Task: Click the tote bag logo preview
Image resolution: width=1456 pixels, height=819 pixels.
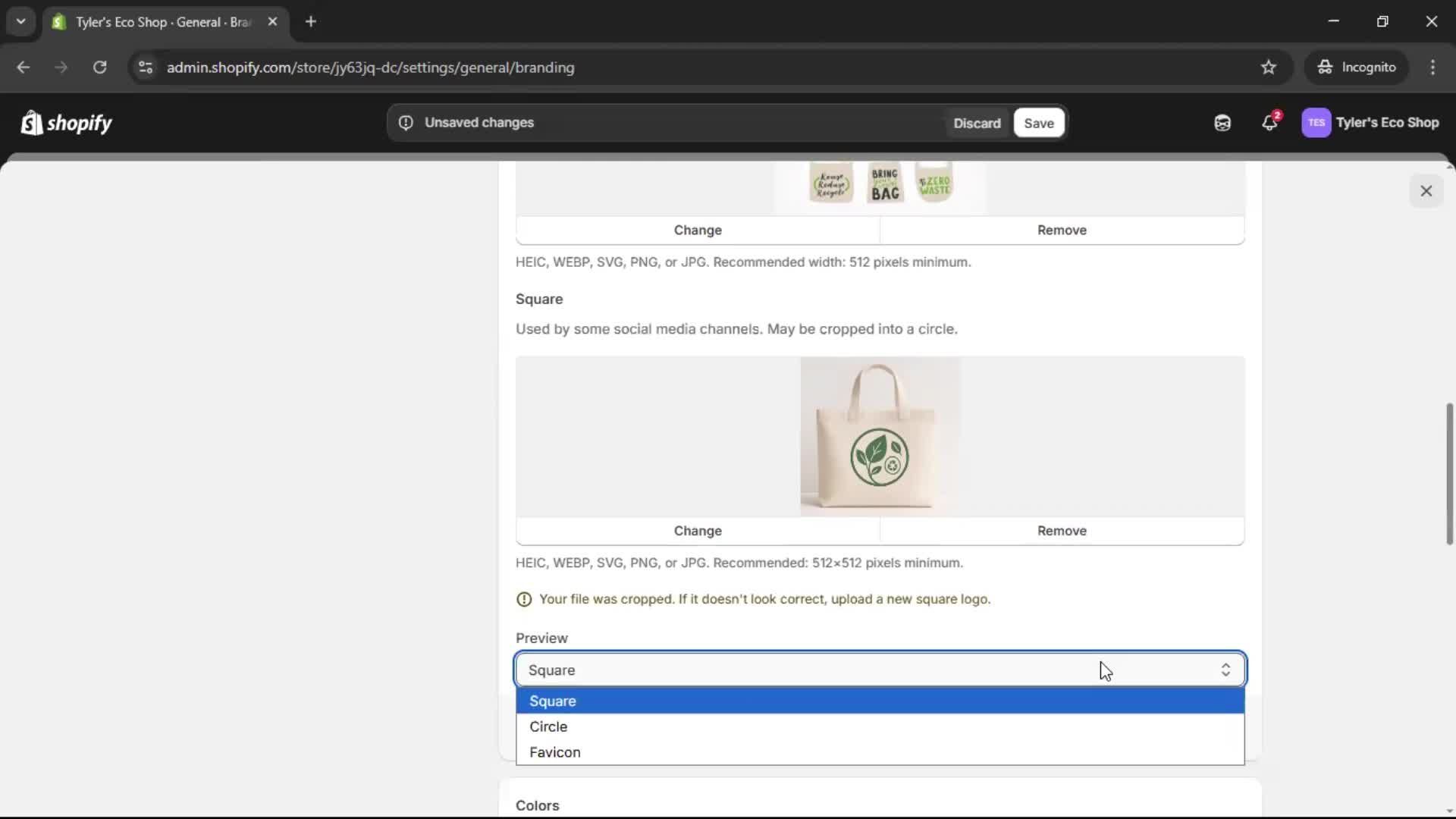Action: click(880, 435)
